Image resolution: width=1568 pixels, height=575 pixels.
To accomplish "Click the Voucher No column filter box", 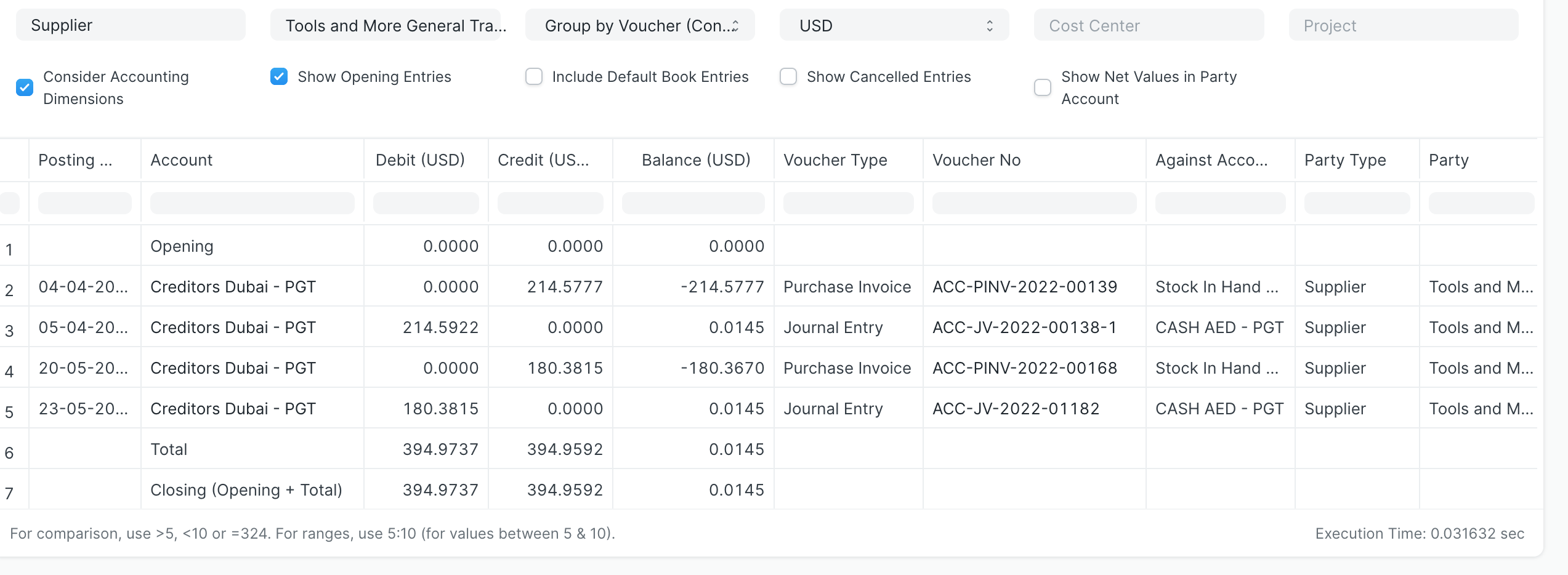I will tap(1035, 203).
